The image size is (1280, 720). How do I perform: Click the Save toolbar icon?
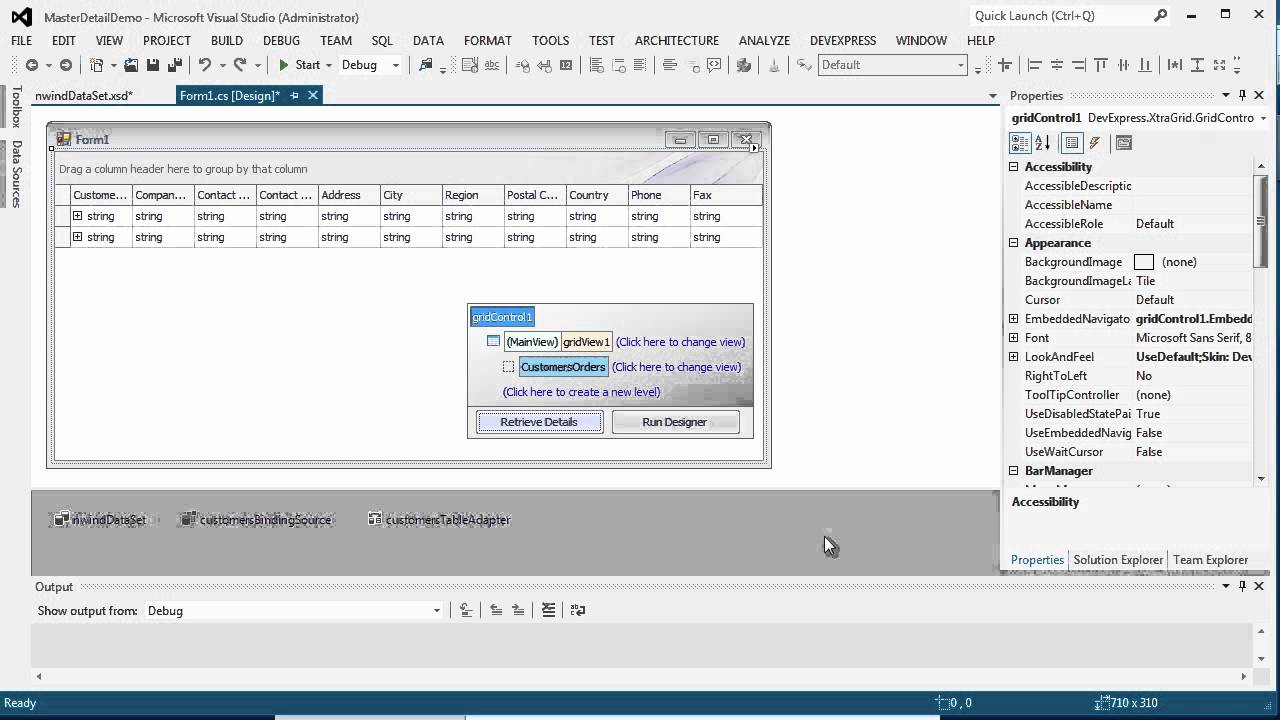[x=153, y=65]
